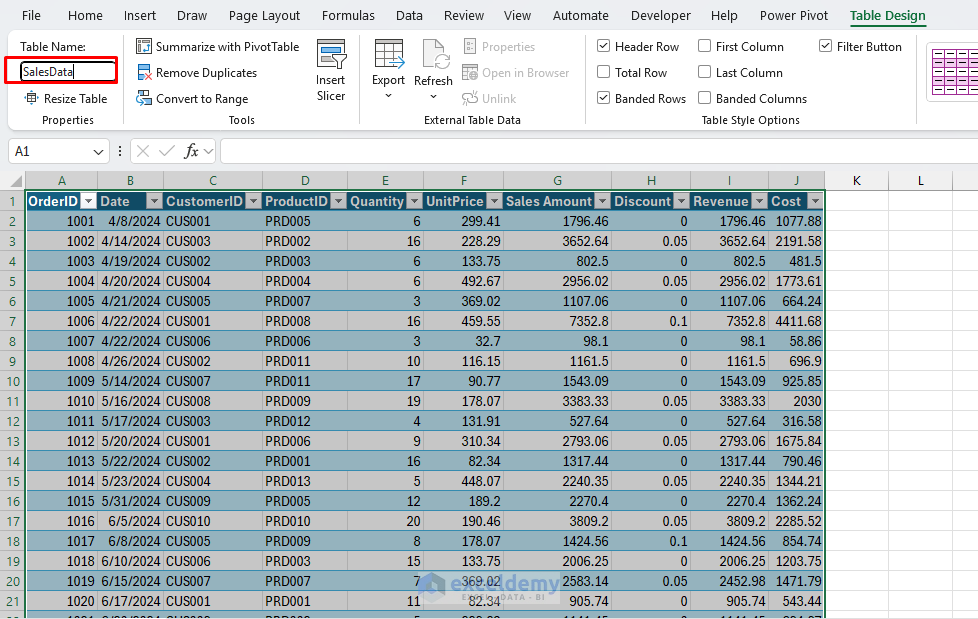Screen dimensions: 978x619
Task: Open the Date column filter dropdown
Action: 154,201
